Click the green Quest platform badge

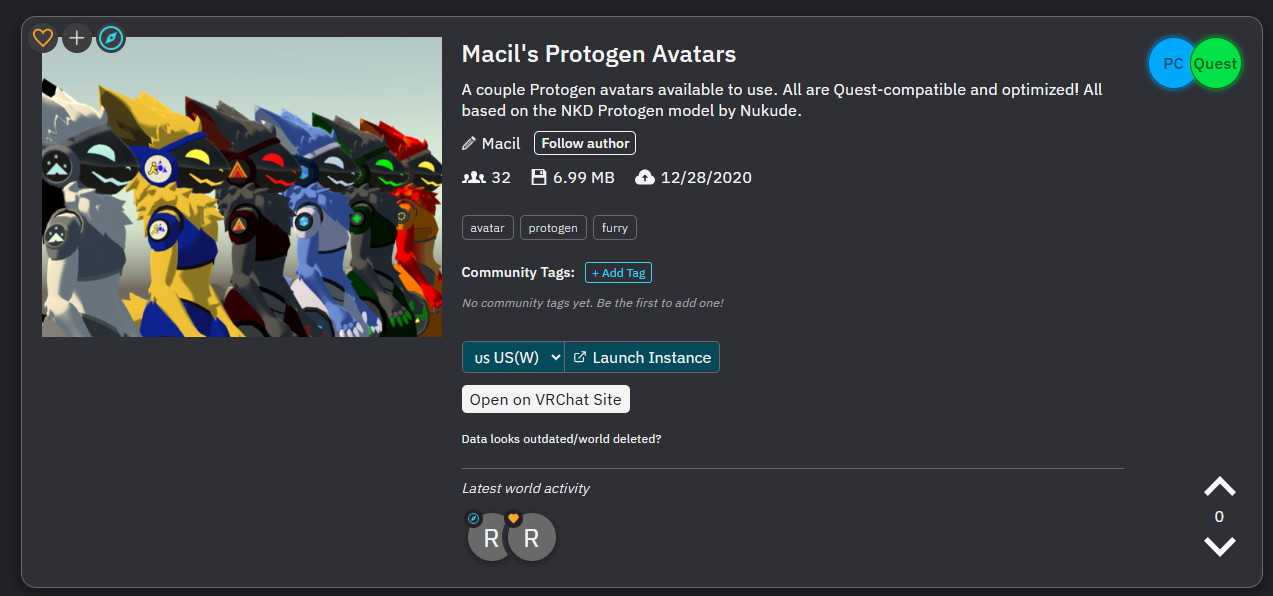1216,63
